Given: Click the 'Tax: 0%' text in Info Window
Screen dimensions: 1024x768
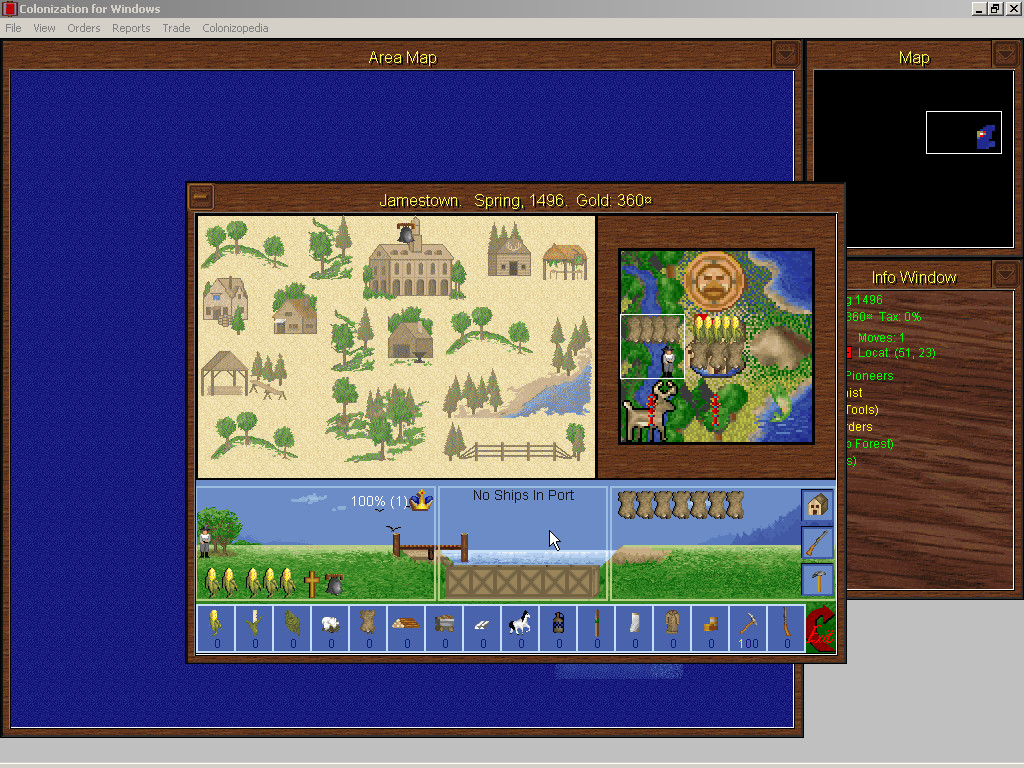Looking at the screenshot, I should pyautogui.click(x=900, y=317).
